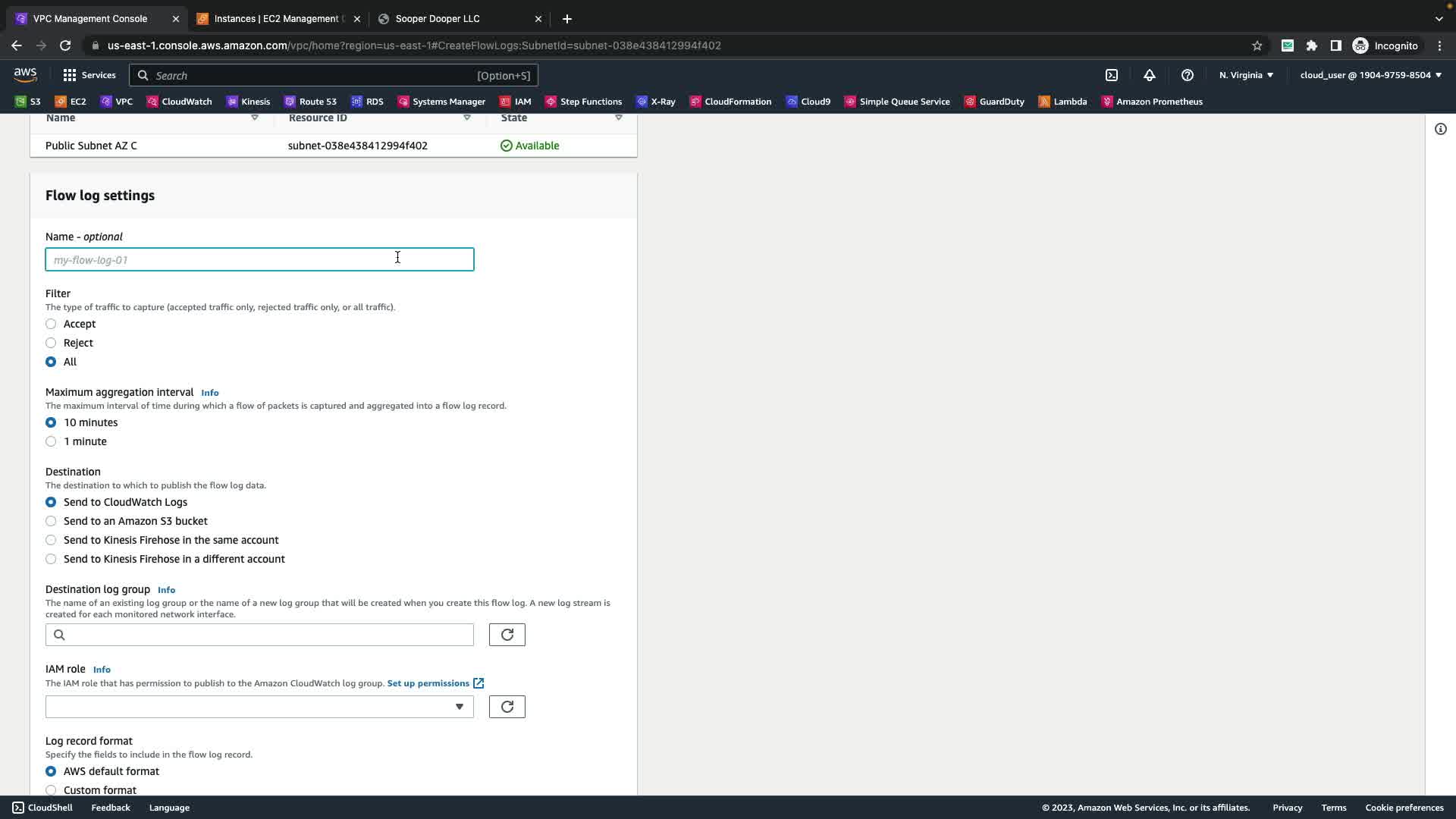Click the help question mark icon
Image resolution: width=1456 pixels, height=819 pixels.
pyautogui.click(x=1188, y=75)
